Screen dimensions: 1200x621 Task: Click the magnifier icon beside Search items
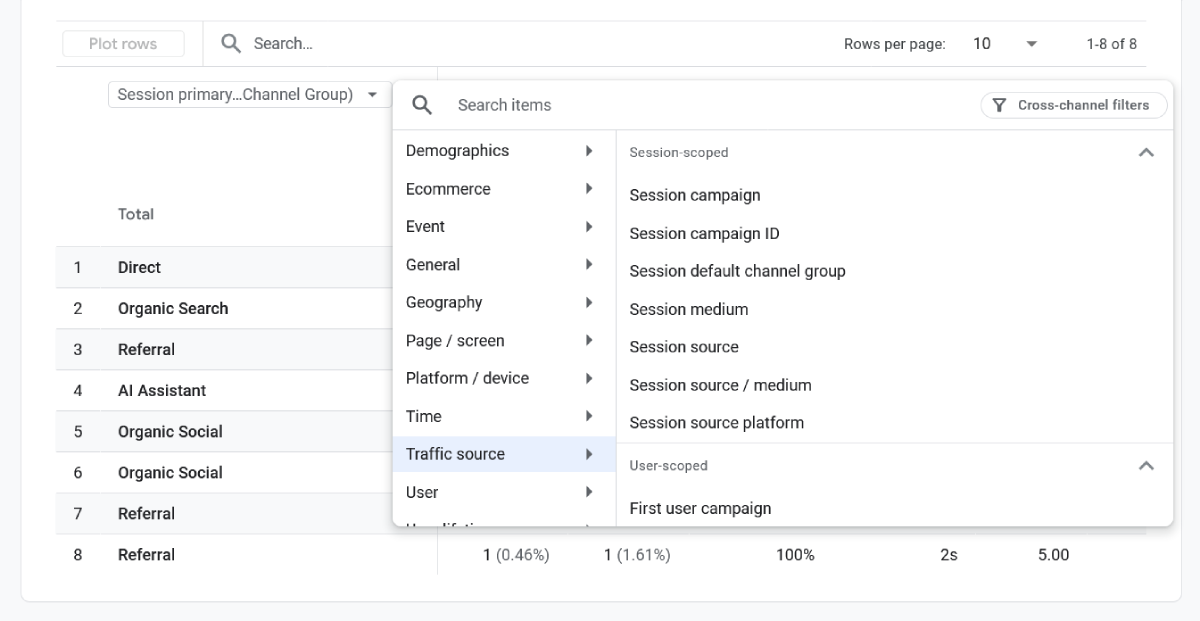(422, 105)
